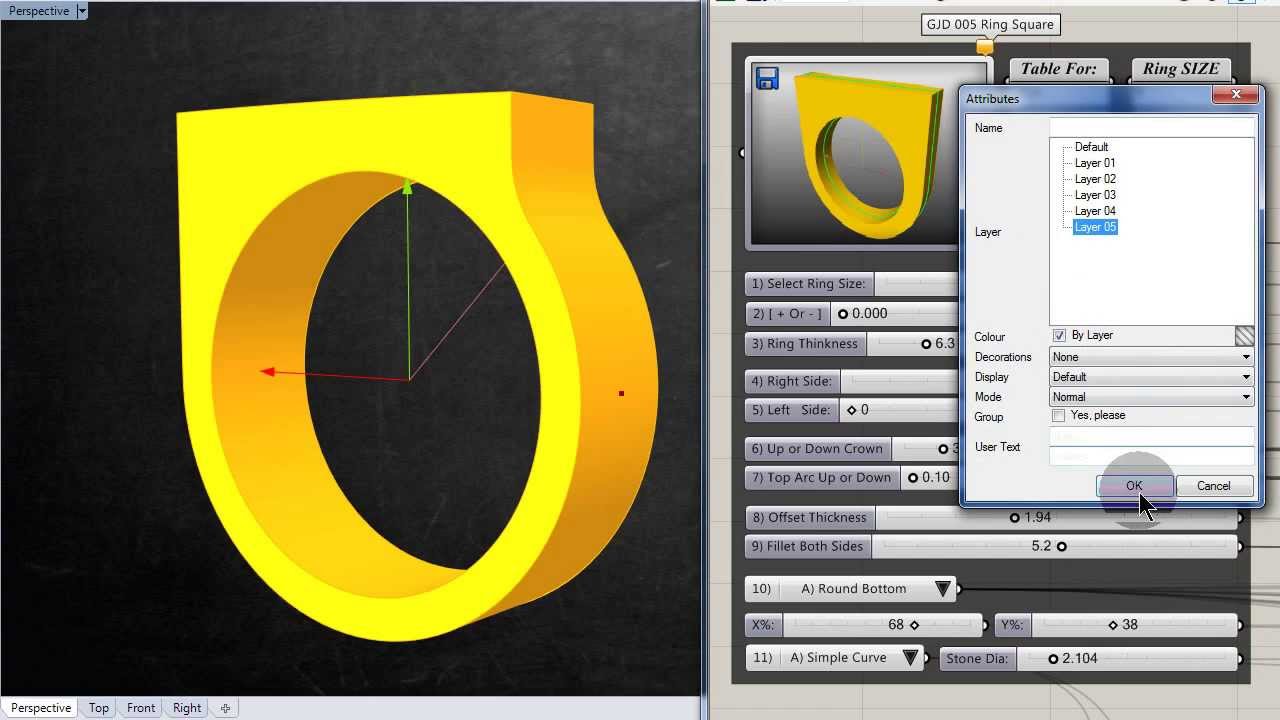
Task: Click the ring preview thumbnail
Action: pos(867,153)
